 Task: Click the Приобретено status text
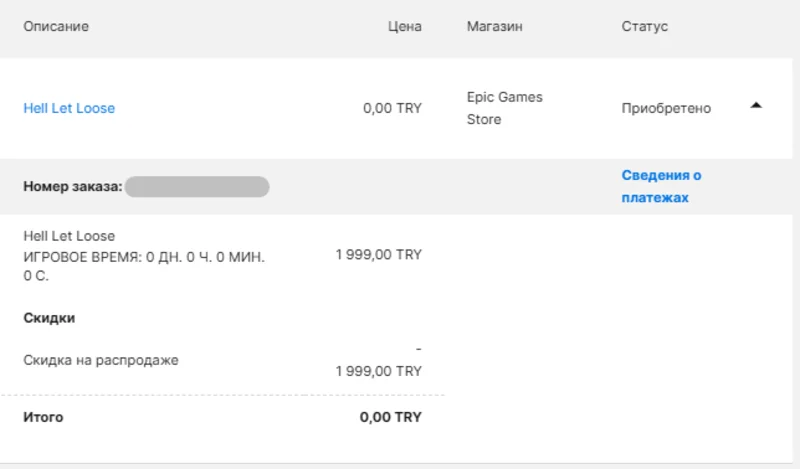[666, 108]
